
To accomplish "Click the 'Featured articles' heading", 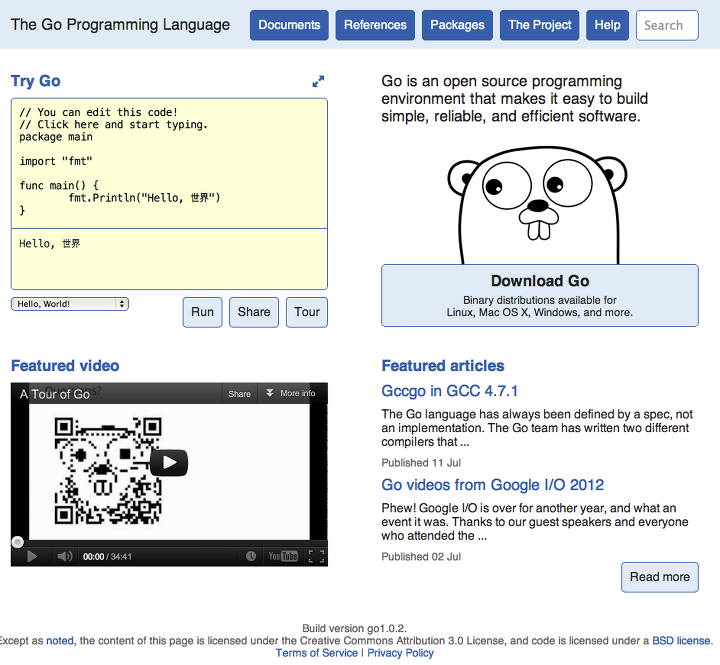I will click(443, 366).
